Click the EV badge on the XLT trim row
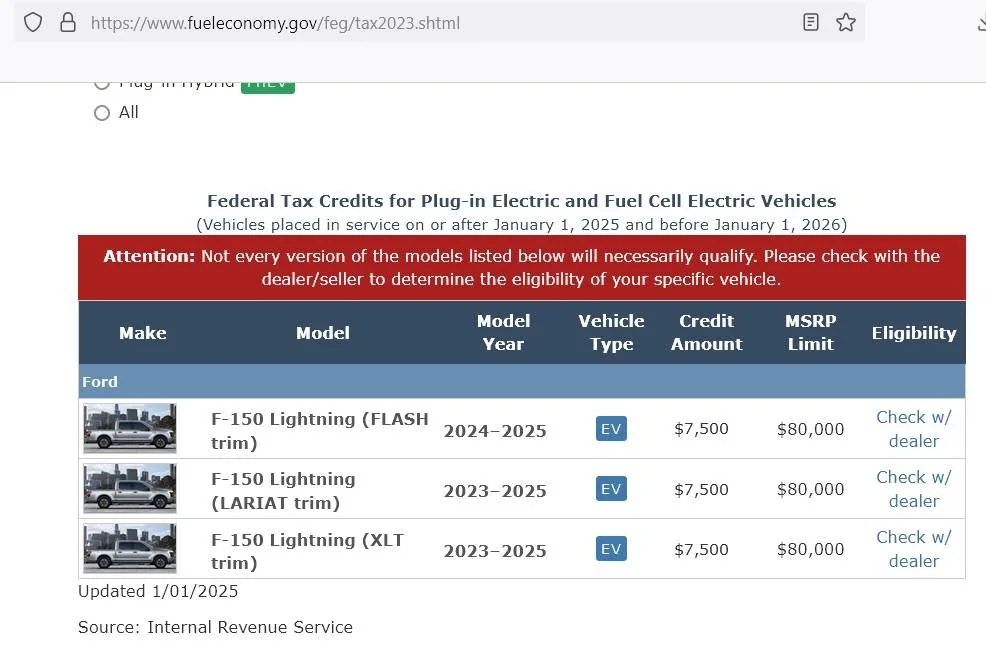 pyautogui.click(x=611, y=548)
